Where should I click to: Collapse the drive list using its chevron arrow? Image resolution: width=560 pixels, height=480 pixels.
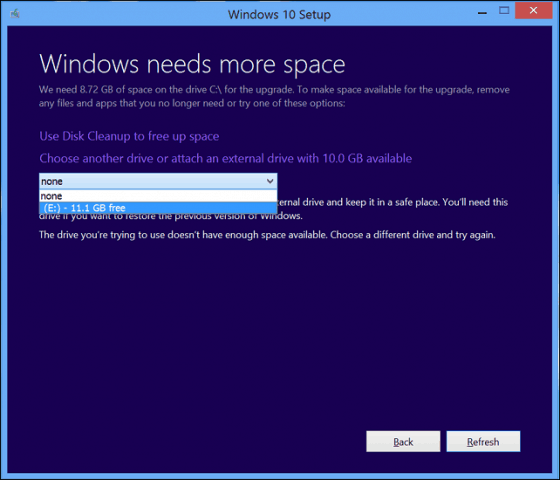pos(270,181)
